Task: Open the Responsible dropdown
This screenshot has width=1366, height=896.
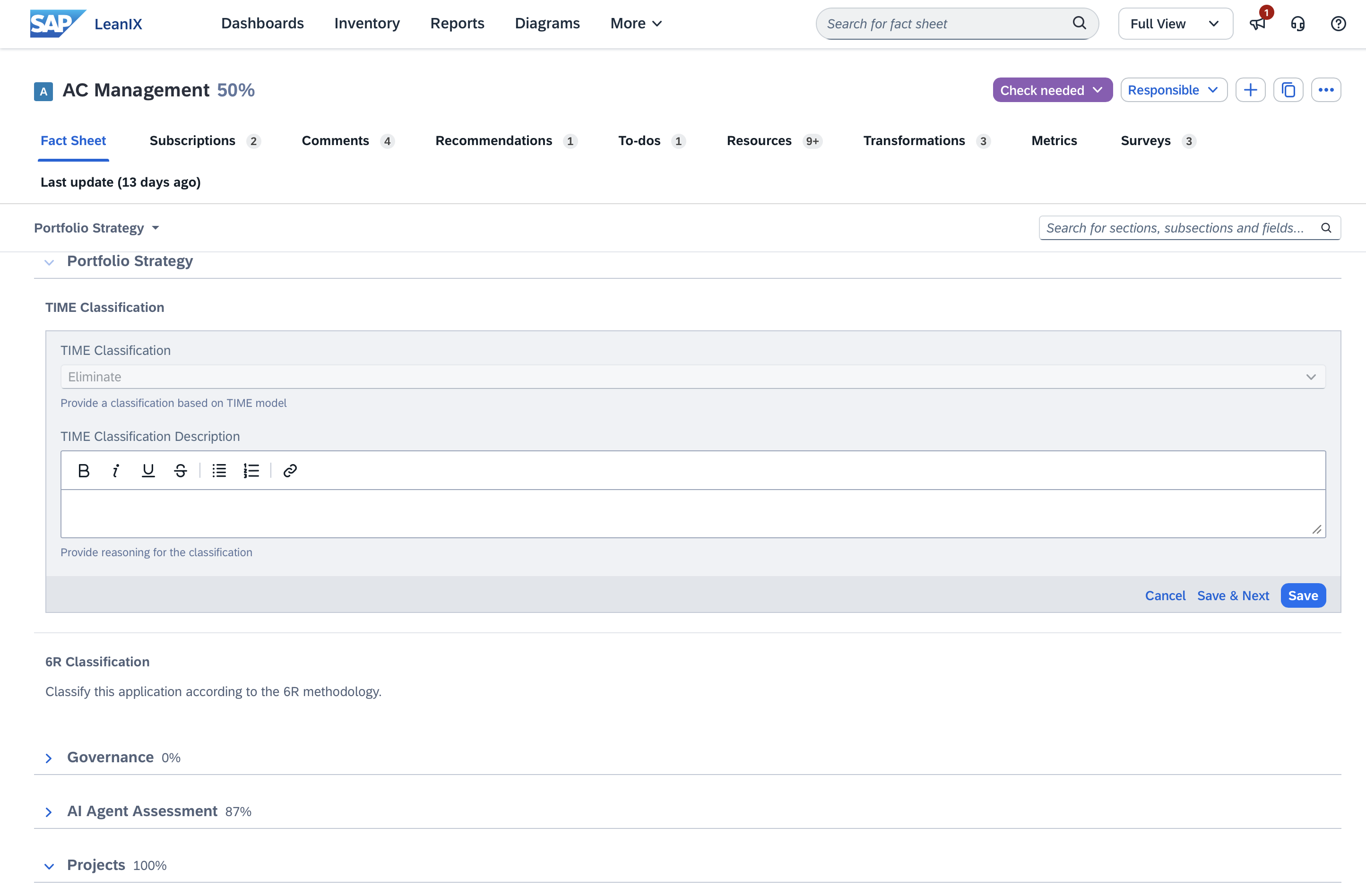Action: [1173, 90]
